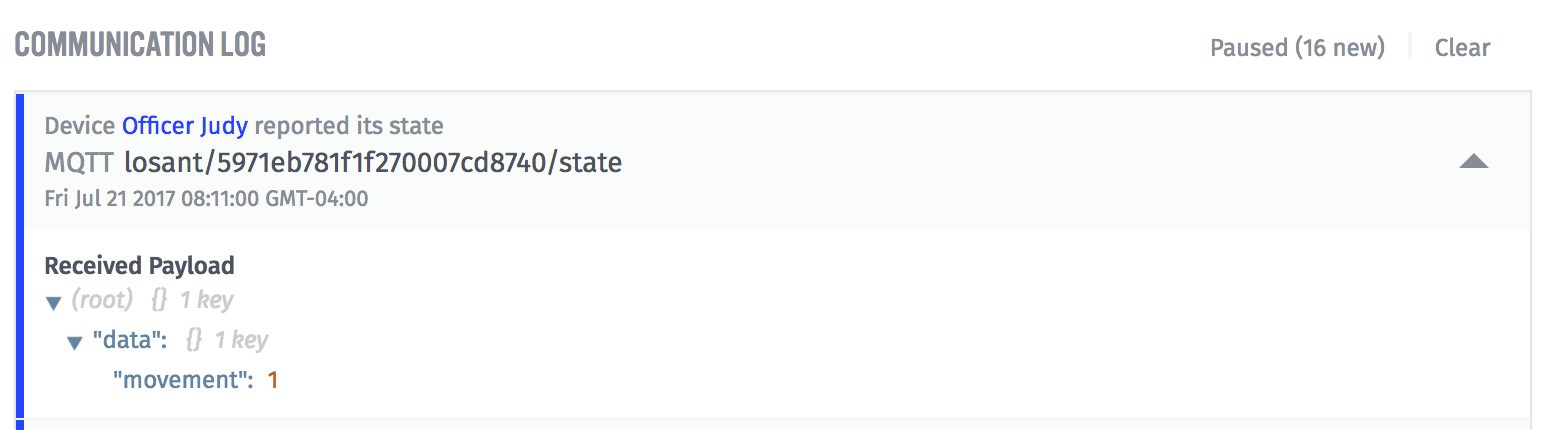This screenshot has width=1558, height=430.
Task: Click the Received Payload heading
Action: tap(139, 266)
